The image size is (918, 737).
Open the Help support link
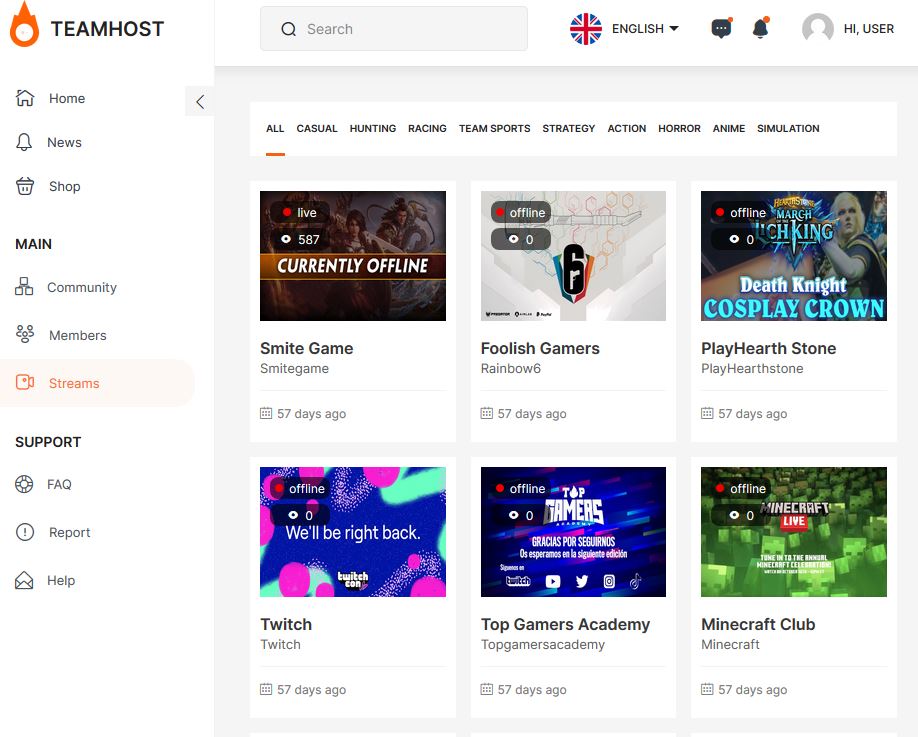(x=61, y=580)
